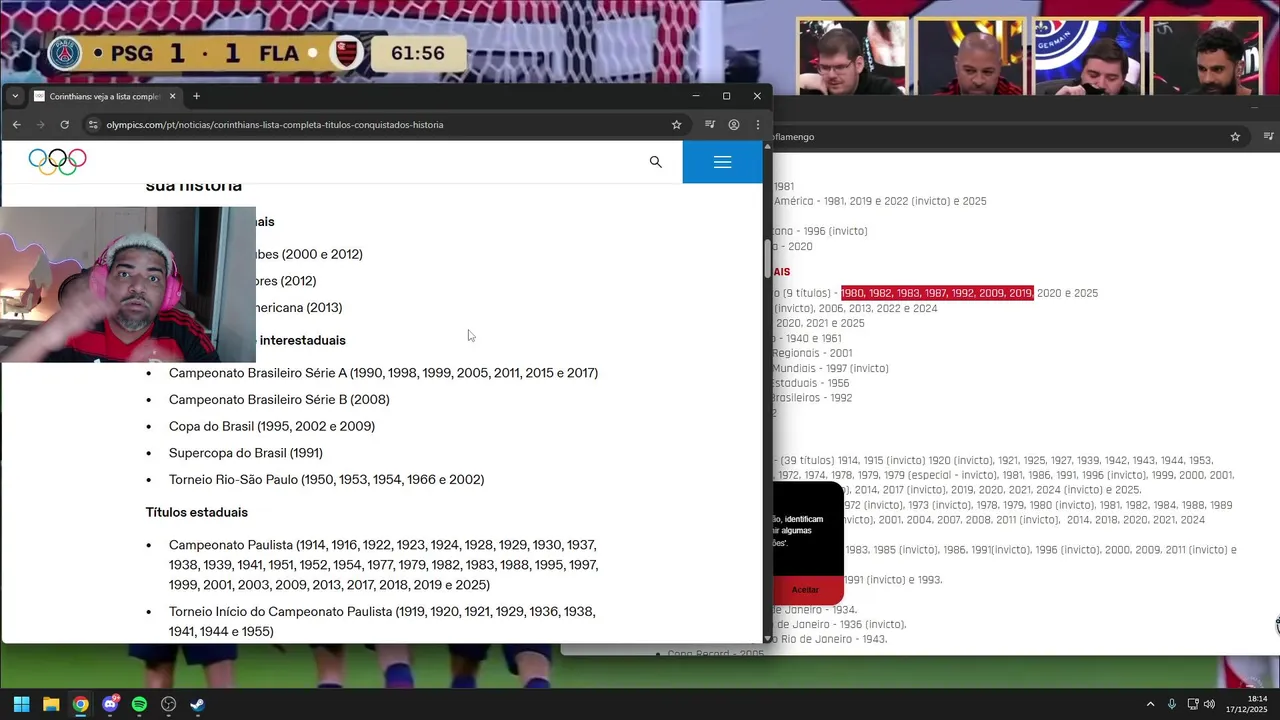The width and height of the screenshot is (1280, 720).
Task: Open the network tray icon
Action: [x=1193, y=704]
